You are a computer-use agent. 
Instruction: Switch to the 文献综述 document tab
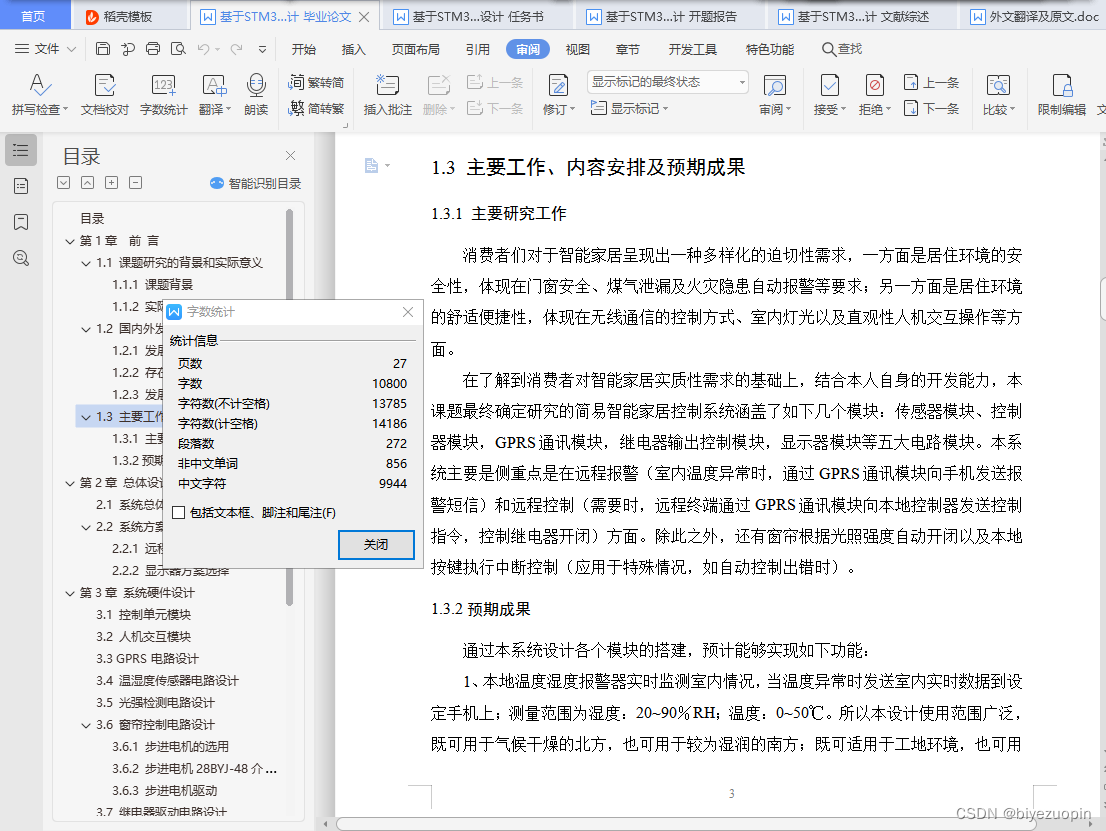(x=862, y=16)
